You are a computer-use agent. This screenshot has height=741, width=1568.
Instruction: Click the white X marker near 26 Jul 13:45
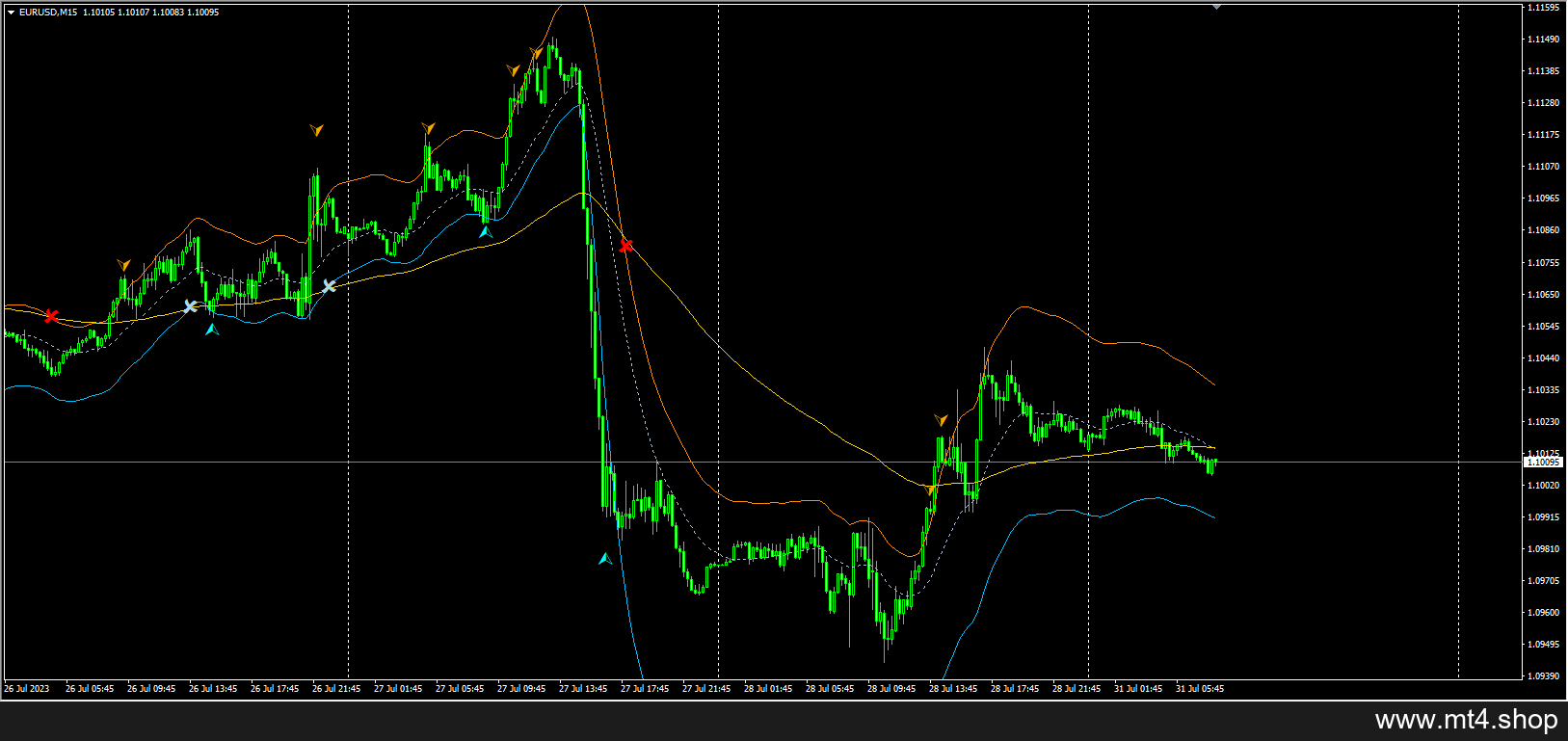pyautogui.click(x=190, y=306)
